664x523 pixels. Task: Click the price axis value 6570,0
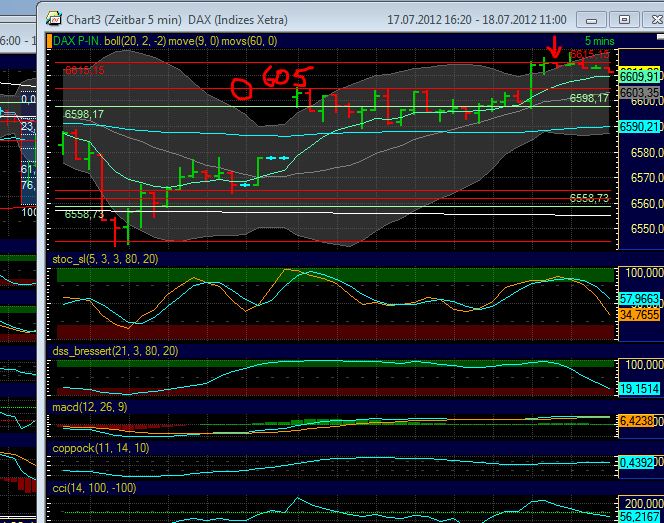pos(647,178)
